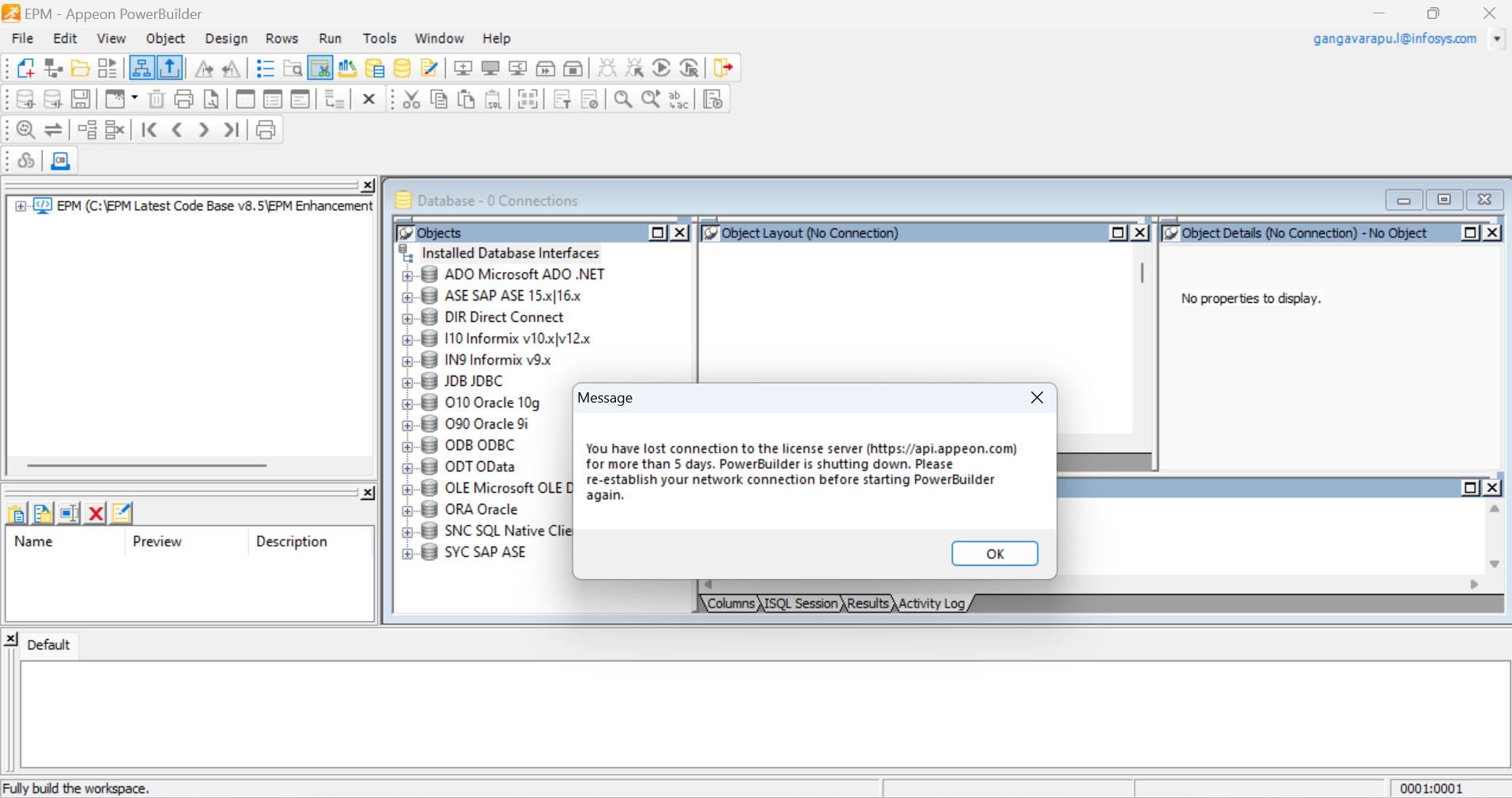The height and width of the screenshot is (798, 1512).
Task: Click the magnifier Find icon
Action: click(x=623, y=100)
